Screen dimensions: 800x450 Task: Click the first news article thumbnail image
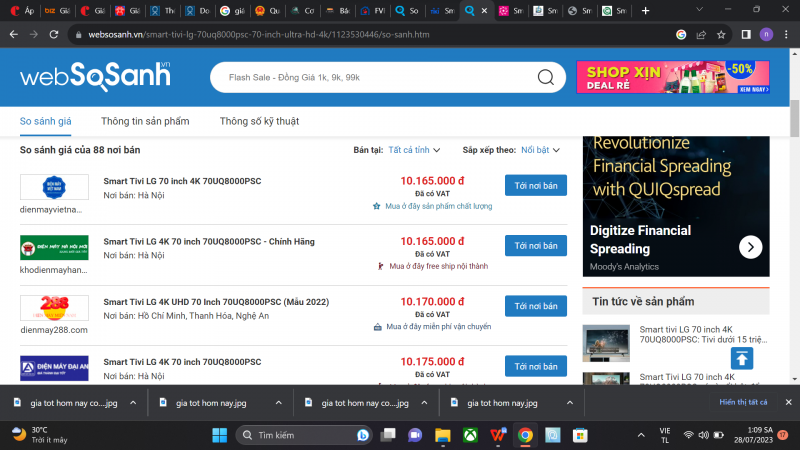coord(606,343)
